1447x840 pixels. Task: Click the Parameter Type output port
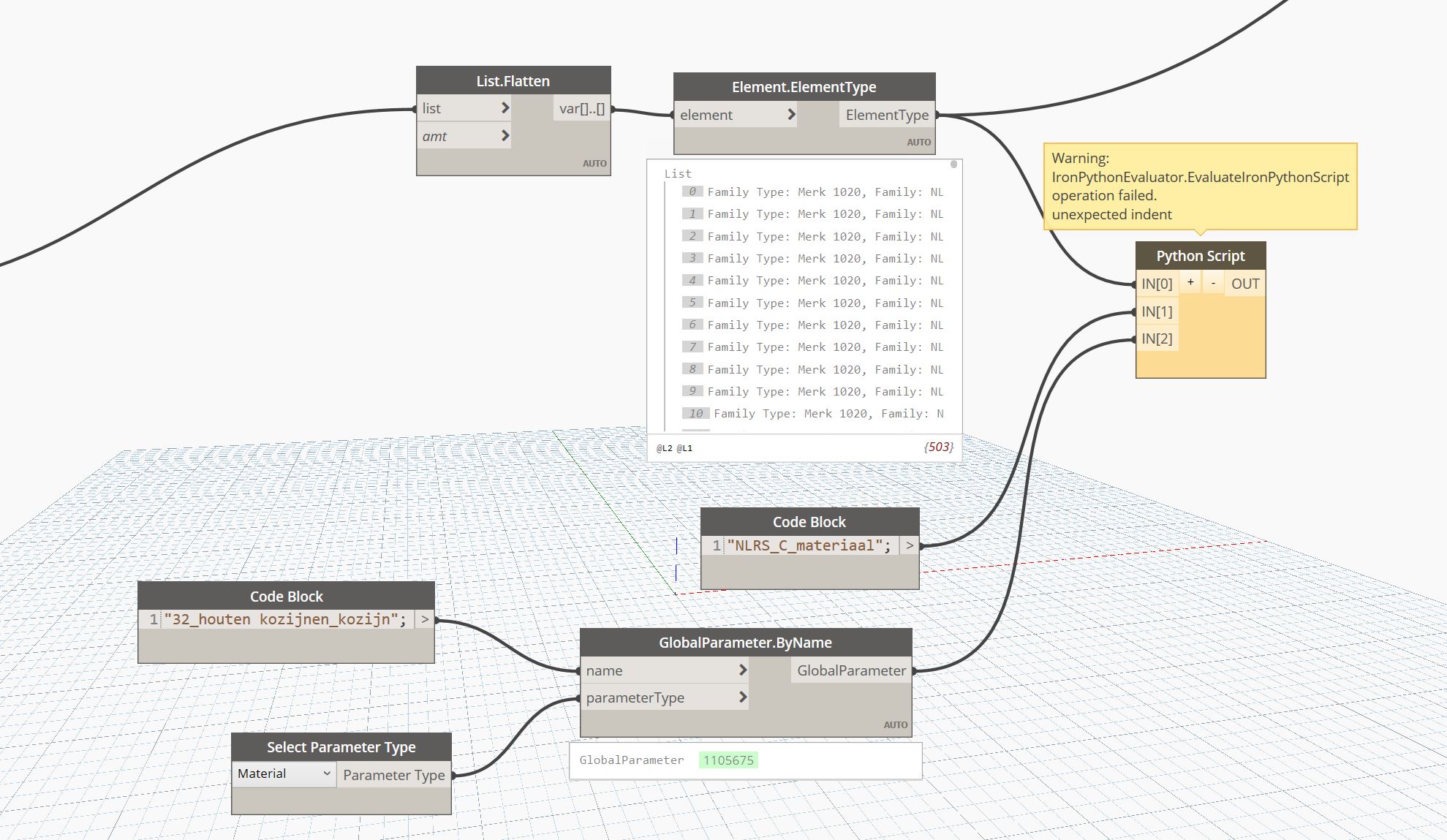pyautogui.click(x=394, y=775)
